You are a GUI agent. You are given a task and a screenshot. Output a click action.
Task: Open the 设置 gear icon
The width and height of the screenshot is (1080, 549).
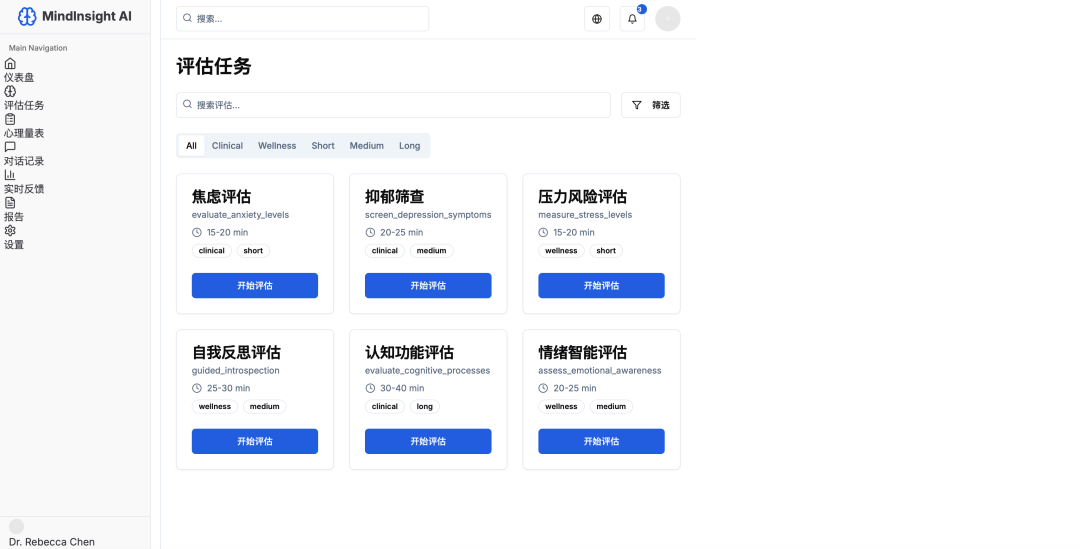[10, 230]
